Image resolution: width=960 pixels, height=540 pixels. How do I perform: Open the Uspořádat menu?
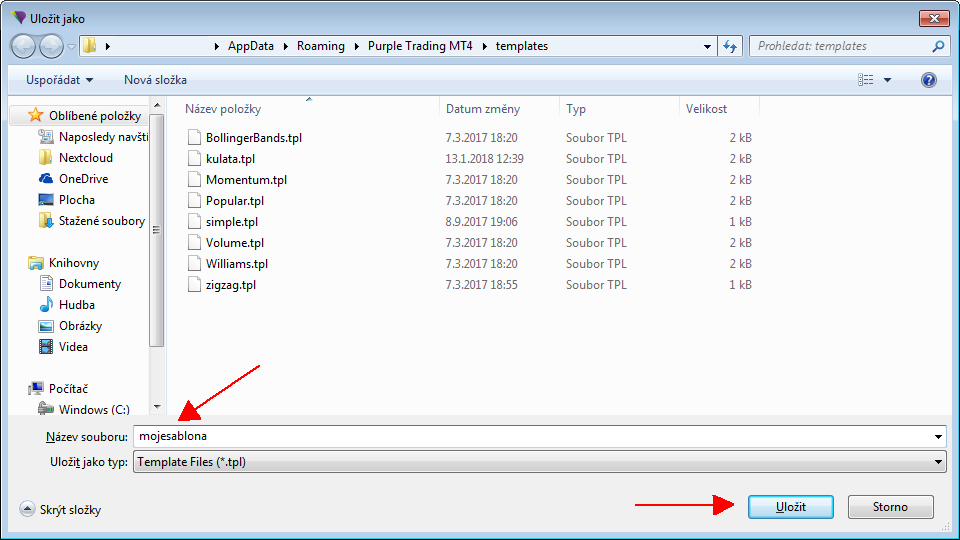(x=59, y=80)
